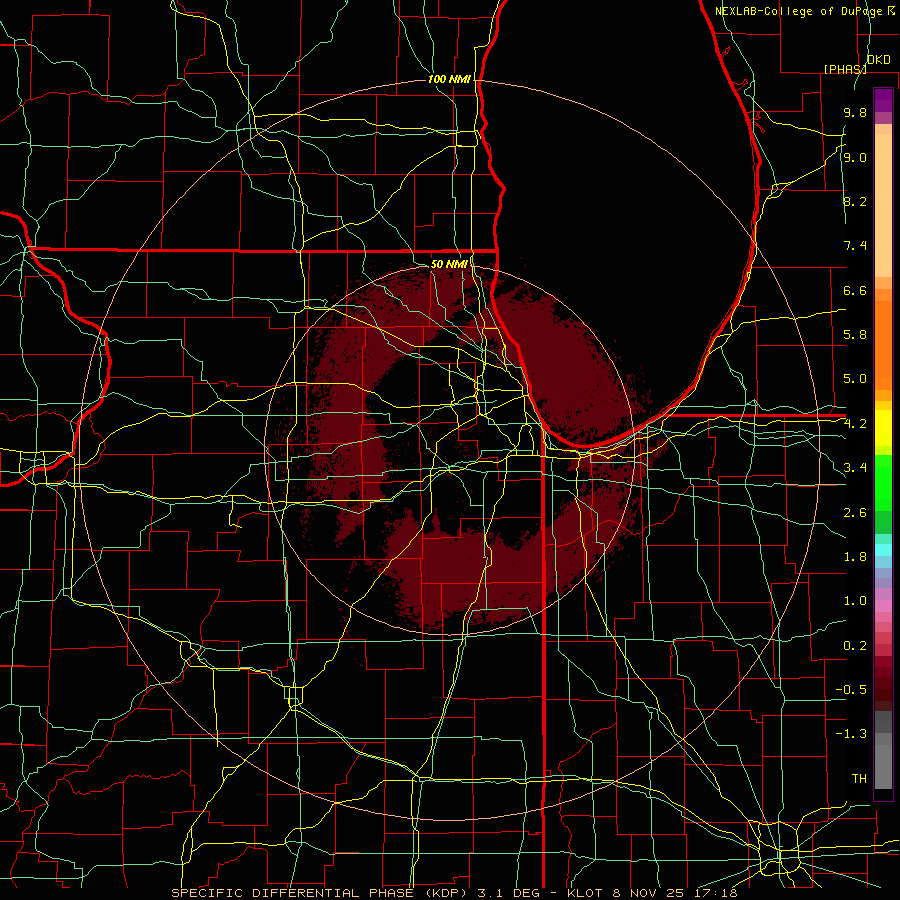Click the Specific Differential Phase caption

(454, 893)
